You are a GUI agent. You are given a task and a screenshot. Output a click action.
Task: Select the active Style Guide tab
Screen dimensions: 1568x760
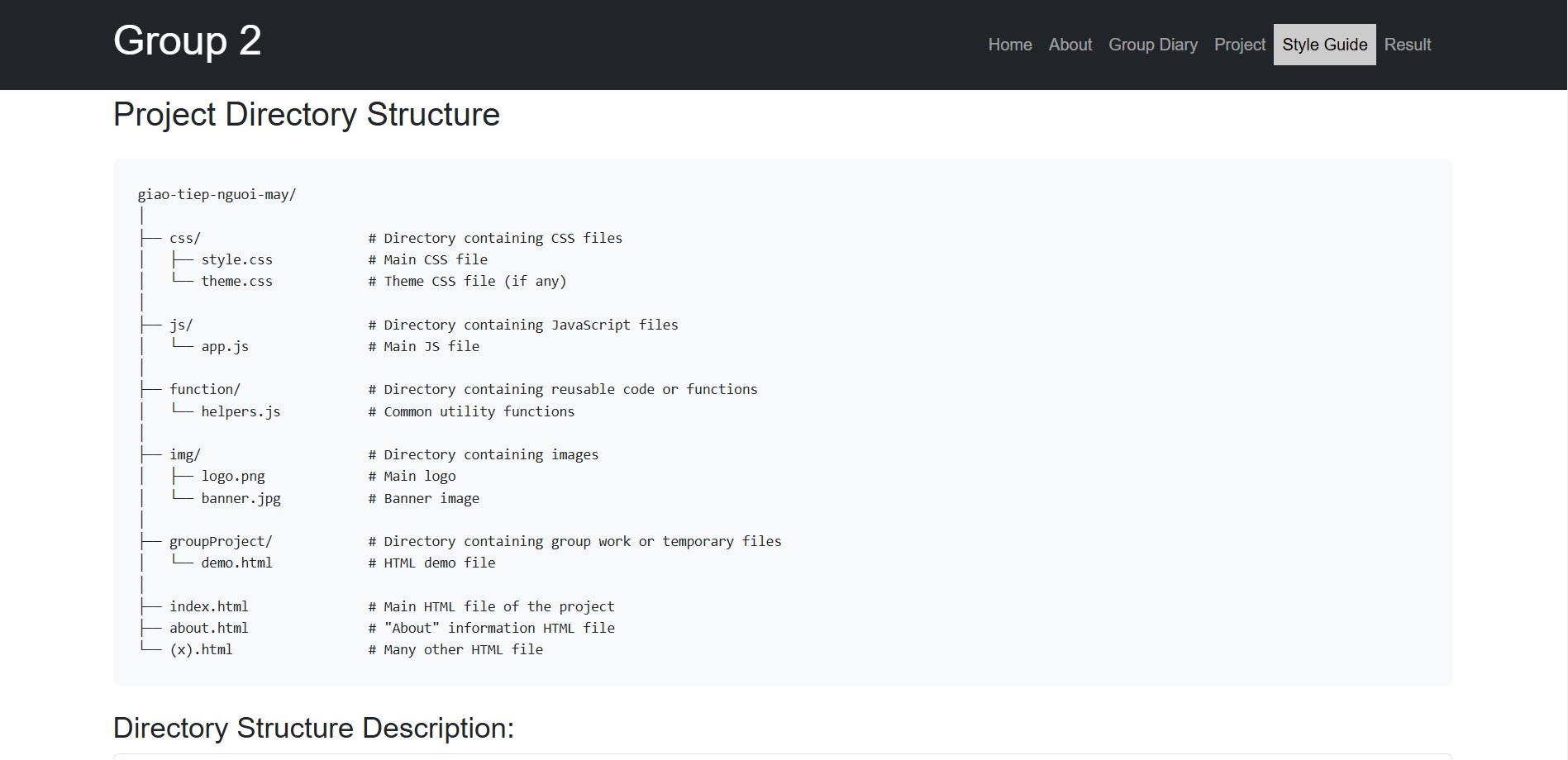tap(1324, 45)
